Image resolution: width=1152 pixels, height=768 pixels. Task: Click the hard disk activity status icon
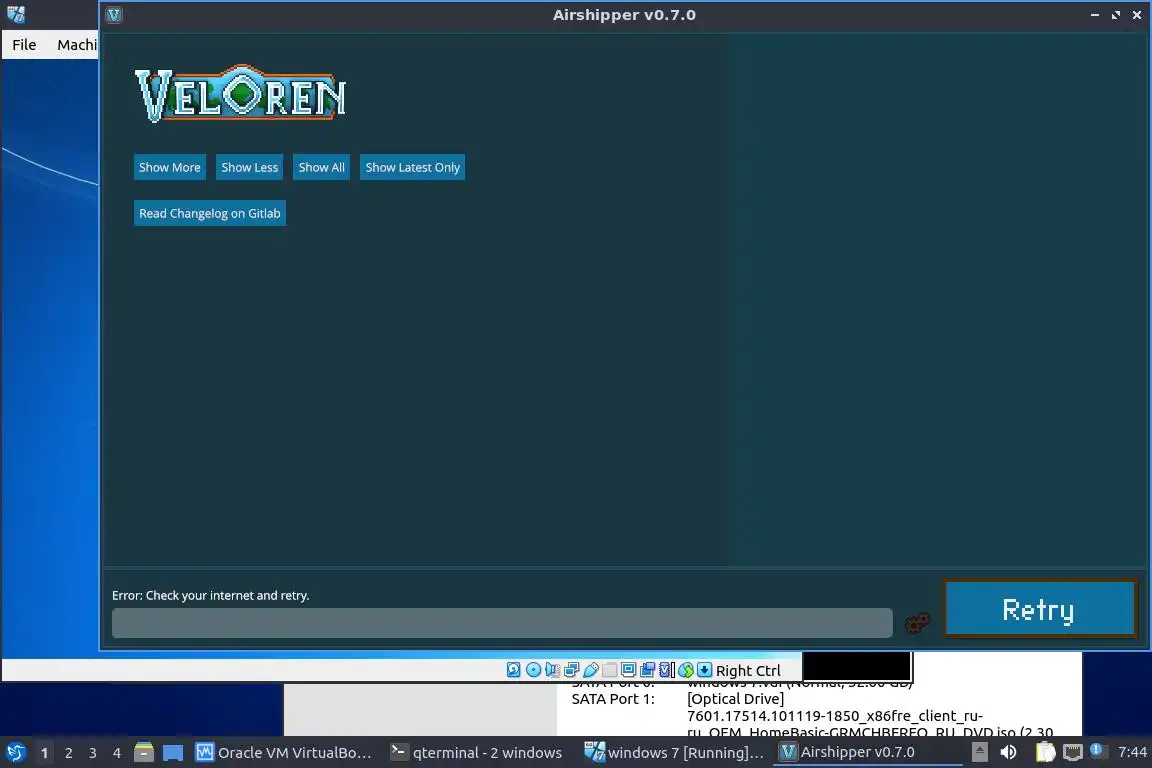click(514, 670)
